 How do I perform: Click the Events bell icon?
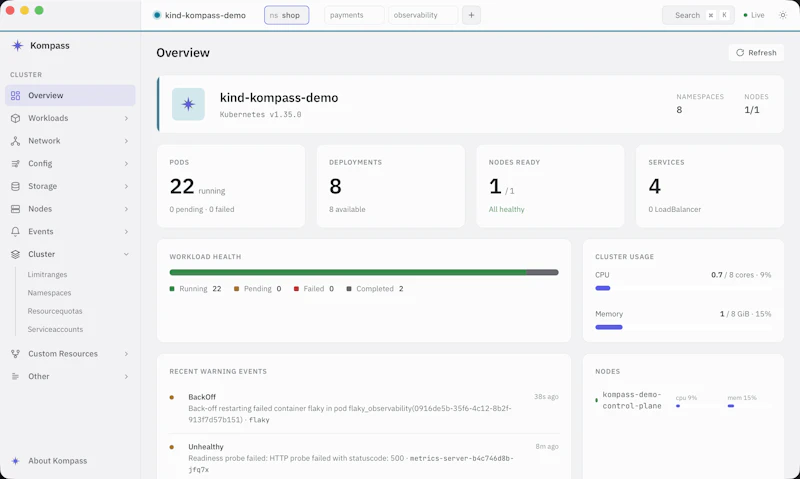[15, 232]
